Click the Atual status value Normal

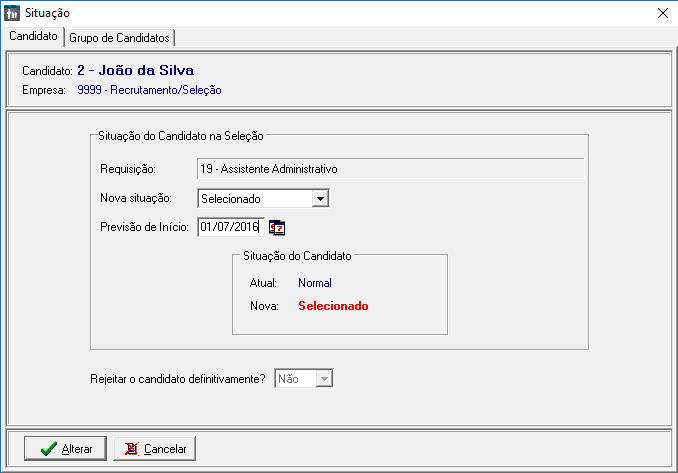(x=314, y=283)
